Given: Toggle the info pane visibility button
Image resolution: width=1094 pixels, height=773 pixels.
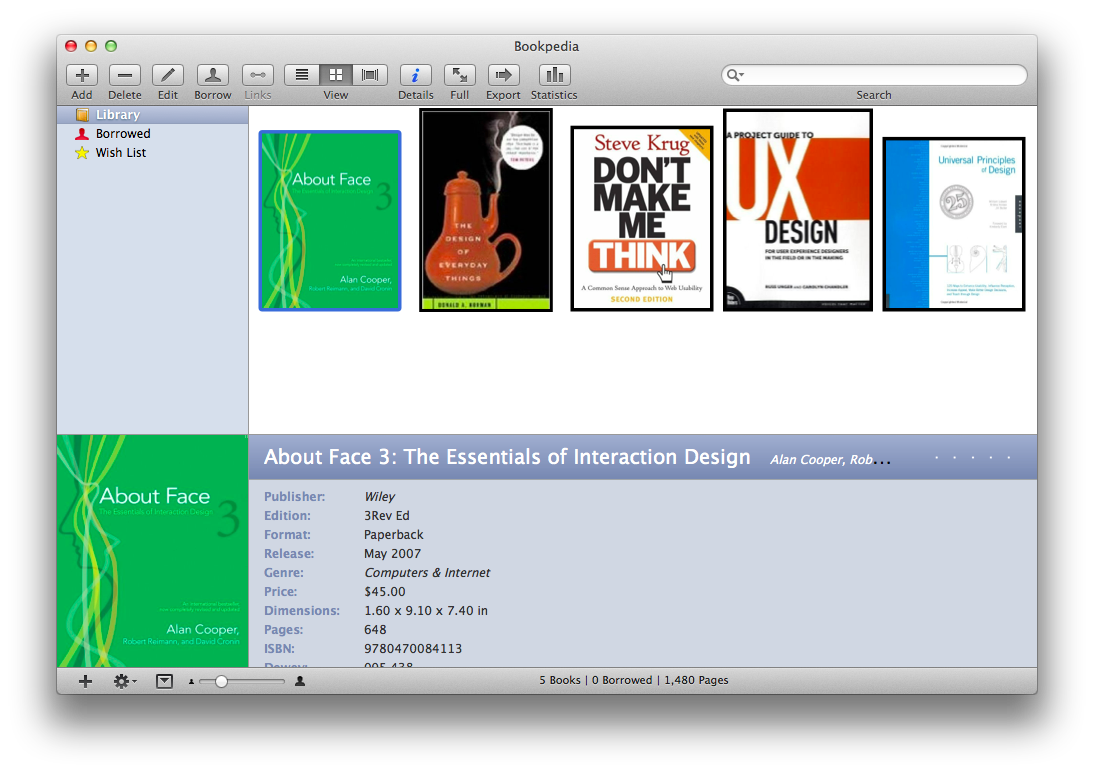Looking at the screenshot, I should tap(164, 681).
